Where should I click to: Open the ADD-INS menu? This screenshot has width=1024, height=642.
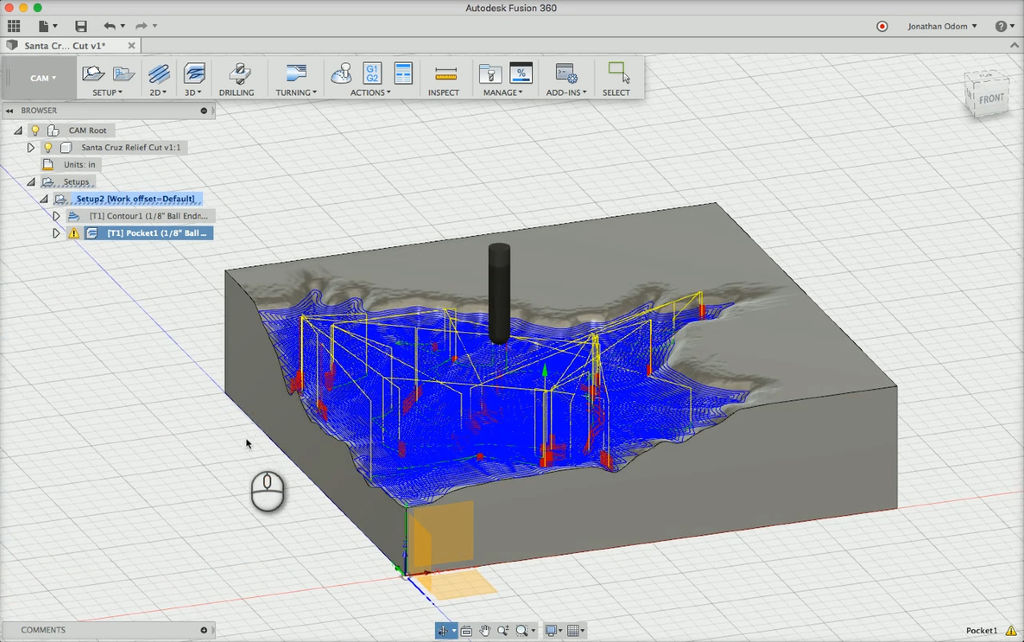coord(566,93)
